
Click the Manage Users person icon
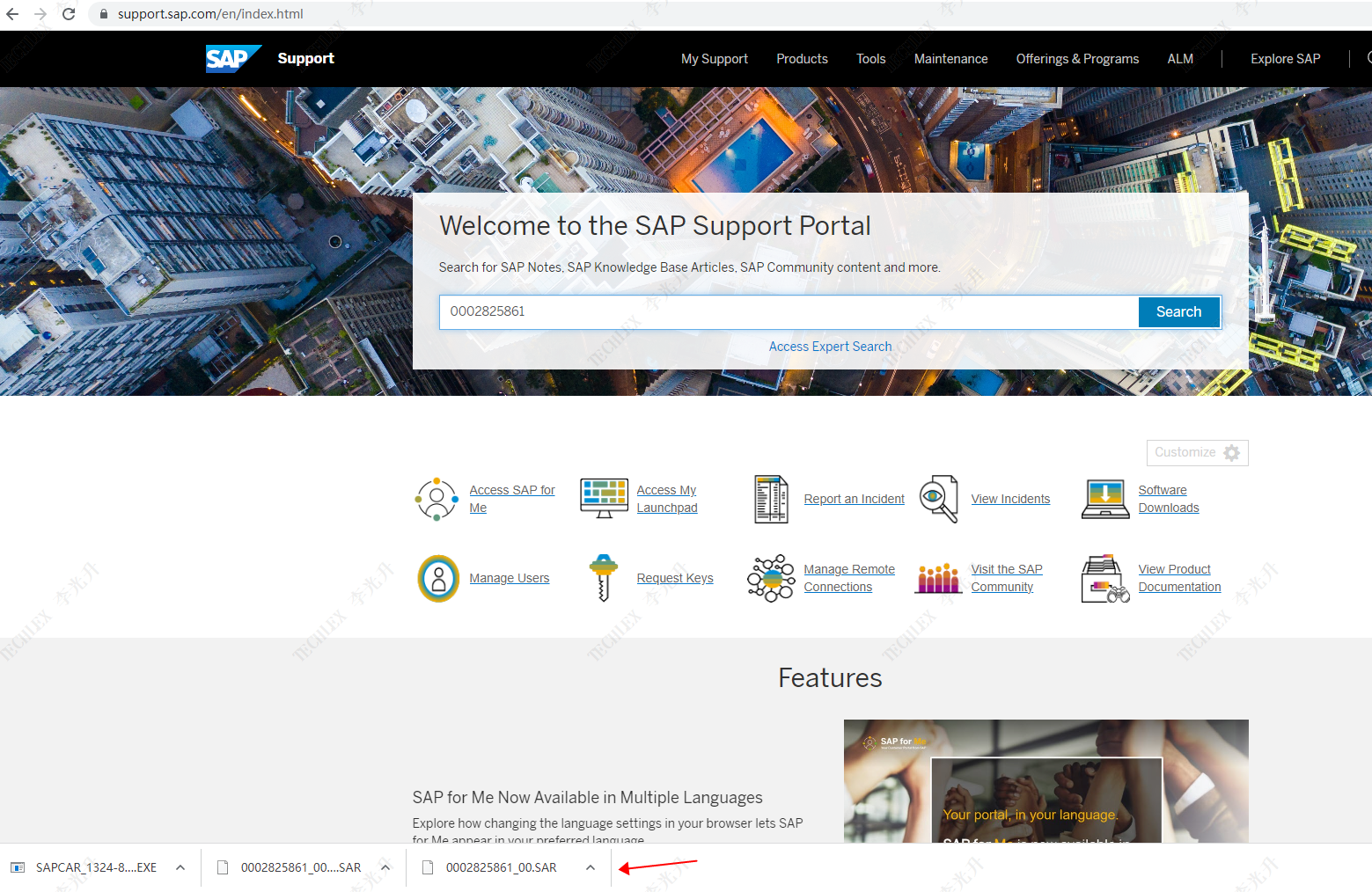(x=438, y=578)
